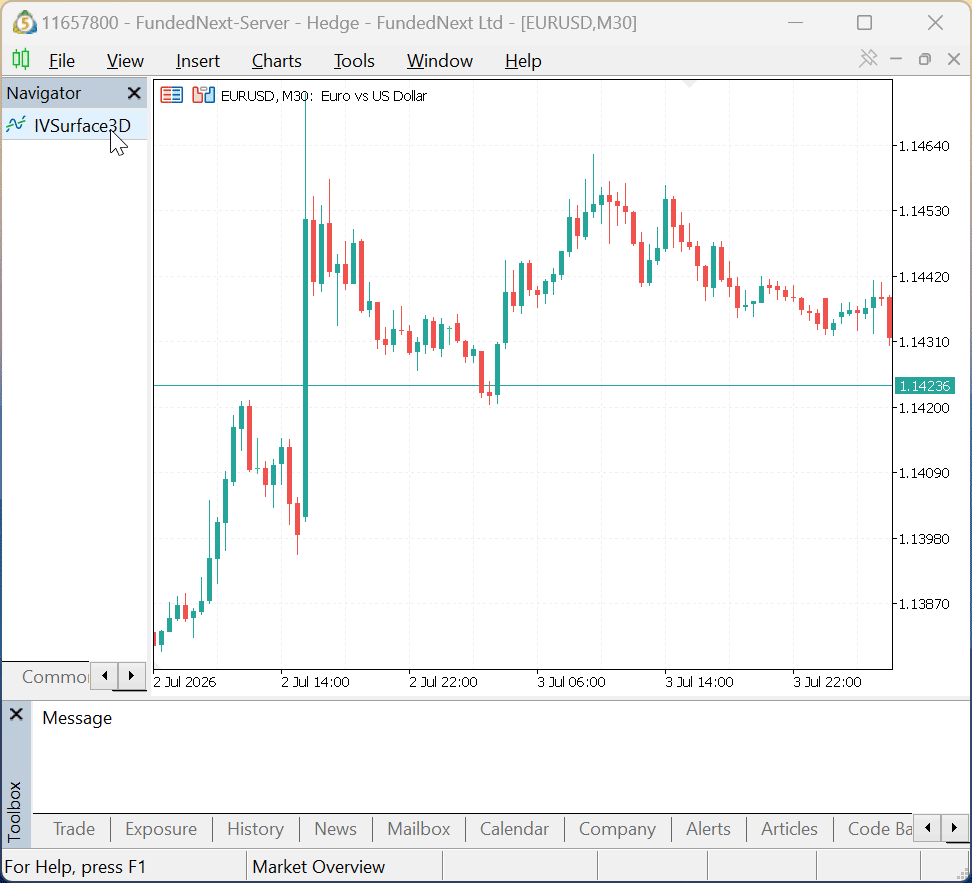Click Market Overview in status bar
Screen dimensions: 972x883
[319, 867]
